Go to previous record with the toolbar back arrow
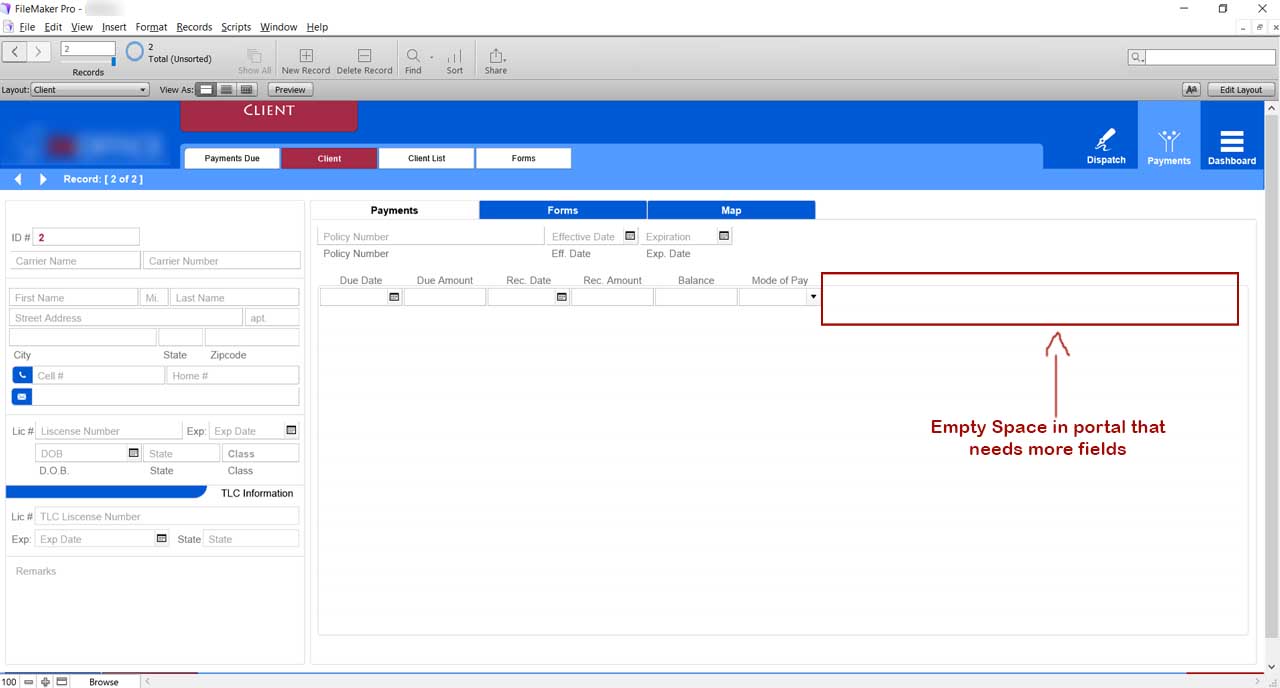Viewport: 1280px width, 688px height. 15,51
